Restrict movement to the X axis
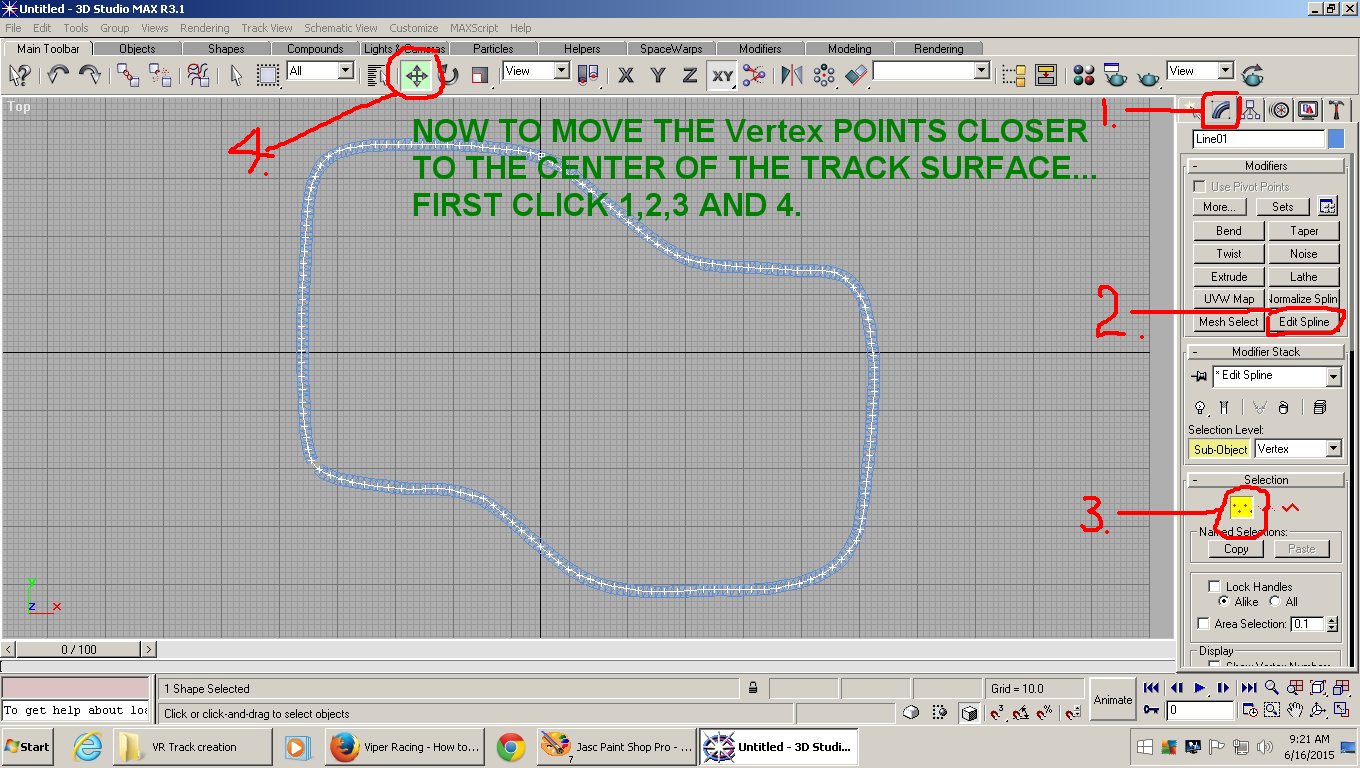This screenshot has width=1360, height=768. 626,74
